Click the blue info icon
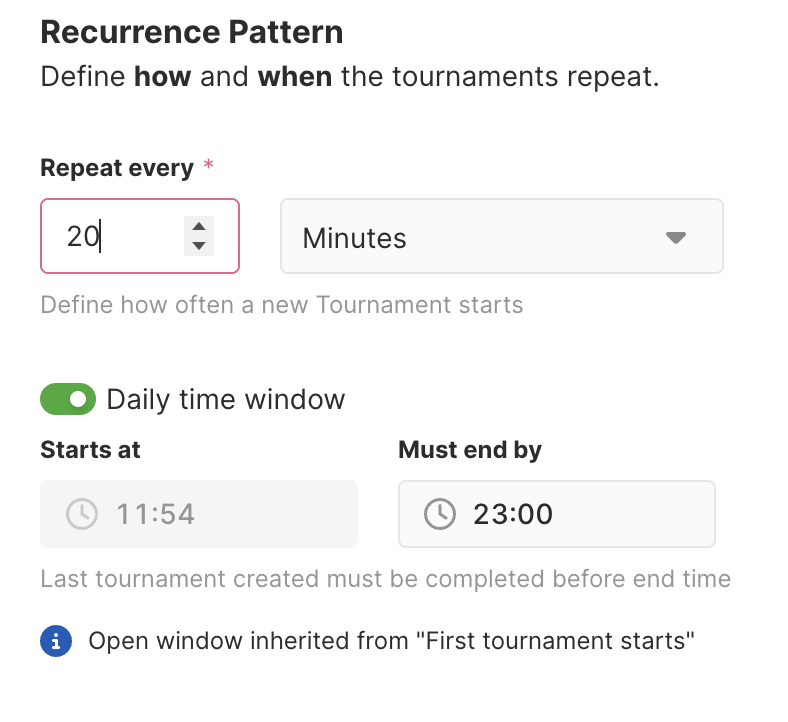The width and height of the screenshot is (788, 722). pyautogui.click(x=56, y=641)
